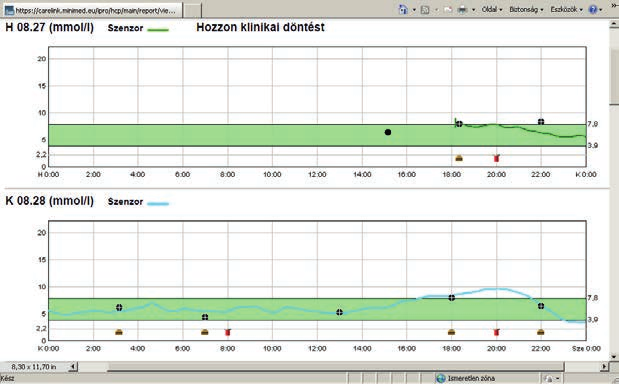Click the Read Mail icon
Screen dimensions: 619x384
tap(448, 9)
